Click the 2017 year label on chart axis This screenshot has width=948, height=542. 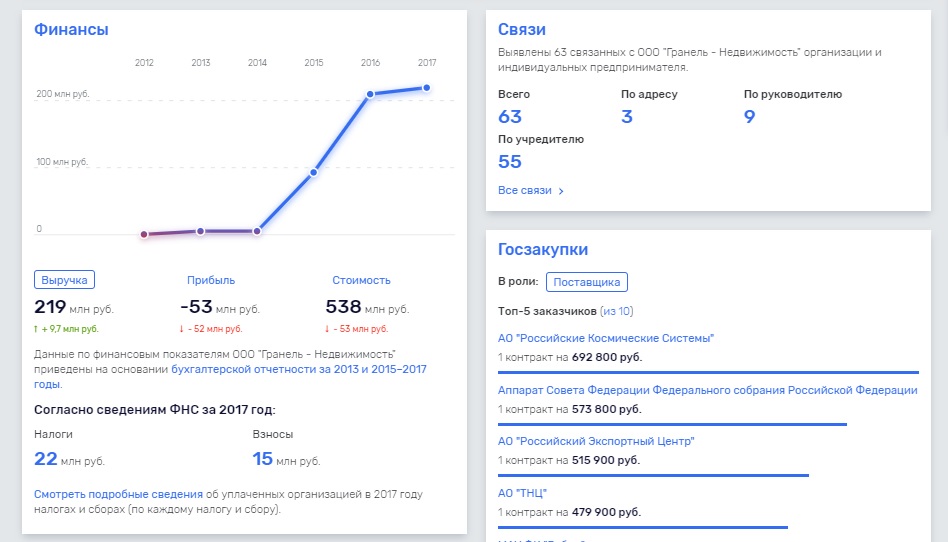[427, 63]
